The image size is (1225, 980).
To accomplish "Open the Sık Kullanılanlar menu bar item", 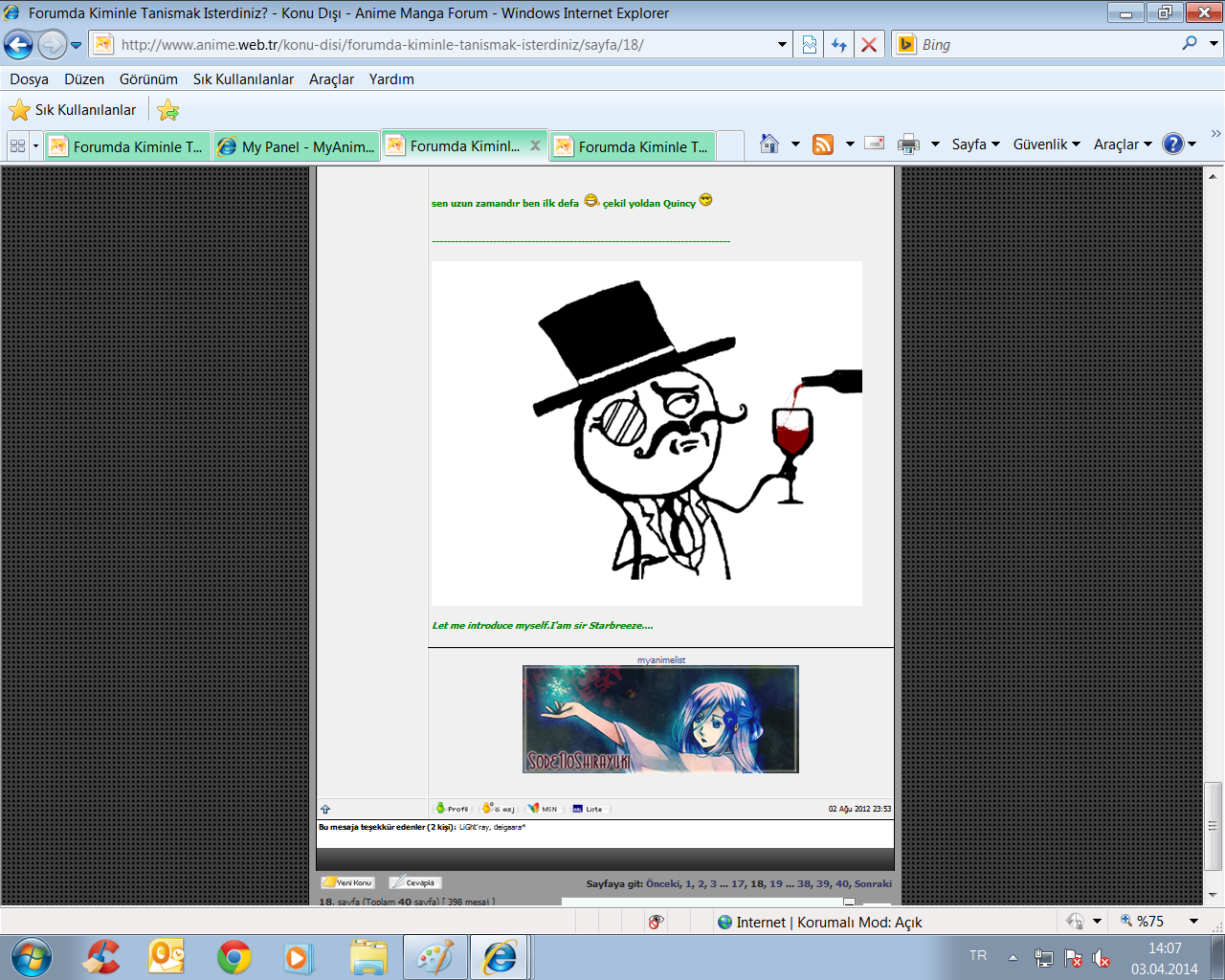I will click(243, 79).
